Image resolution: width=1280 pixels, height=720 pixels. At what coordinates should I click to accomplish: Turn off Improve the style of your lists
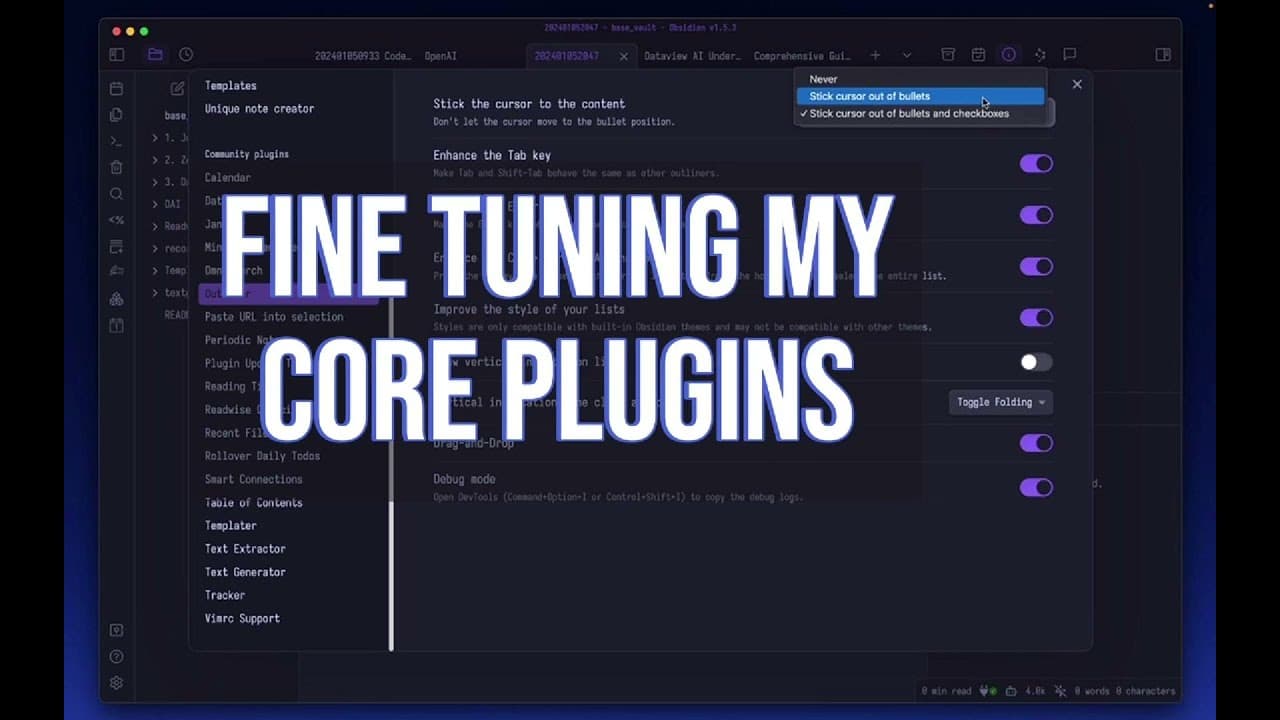(x=1036, y=317)
